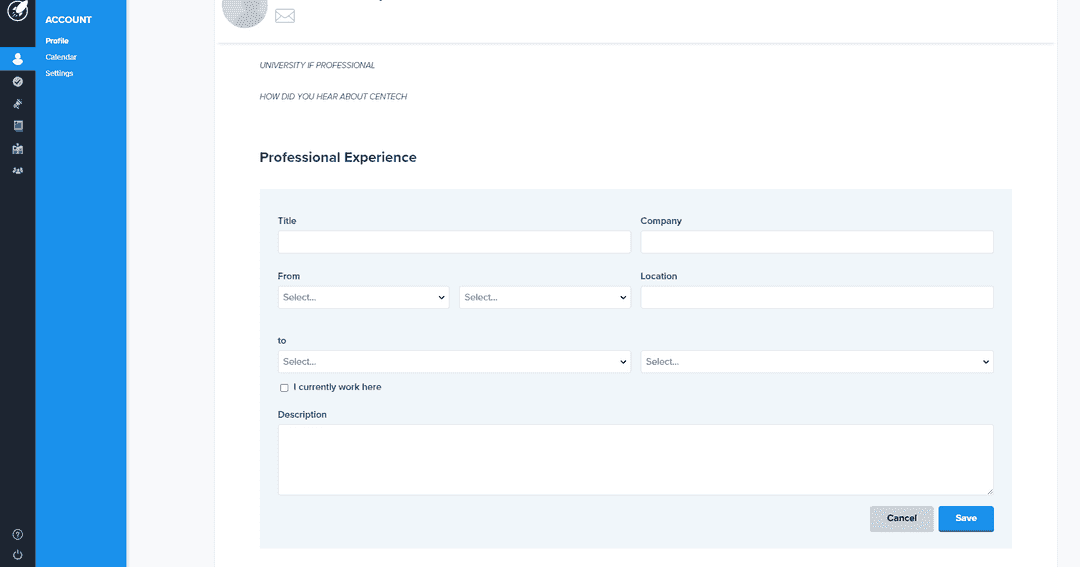
Task: Click the power logout icon
Action: click(17, 554)
